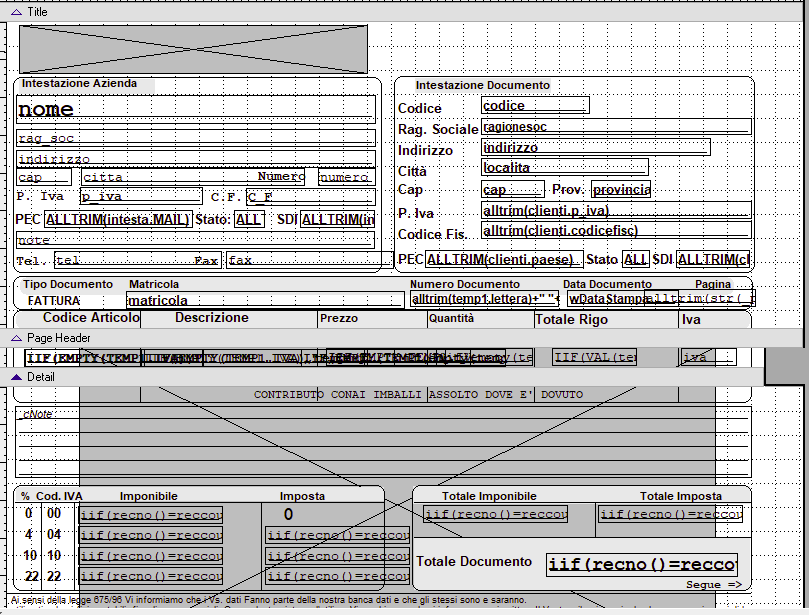This screenshot has width=809, height=615.
Task: Click the 'Ai sensi della legge 675/96' footer text
Action: [268, 600]
